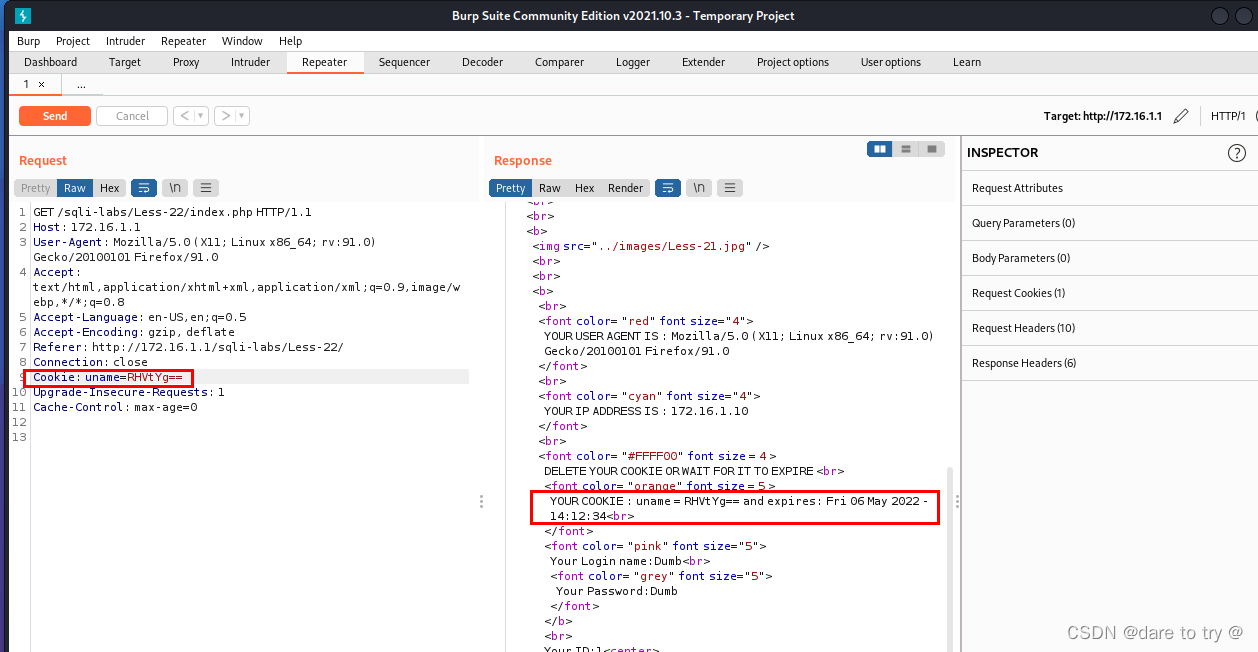Click the 'YOUR IP ADDRESS IS' response line

click(x=646, y=411)
